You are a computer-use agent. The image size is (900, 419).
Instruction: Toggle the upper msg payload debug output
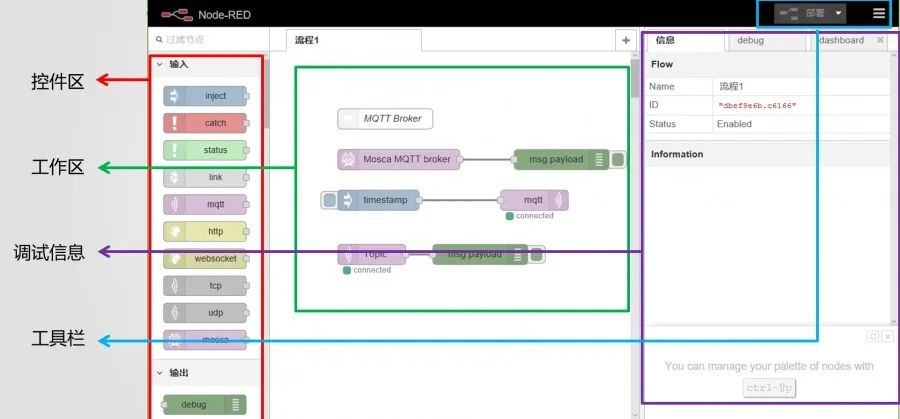(618, 160)
